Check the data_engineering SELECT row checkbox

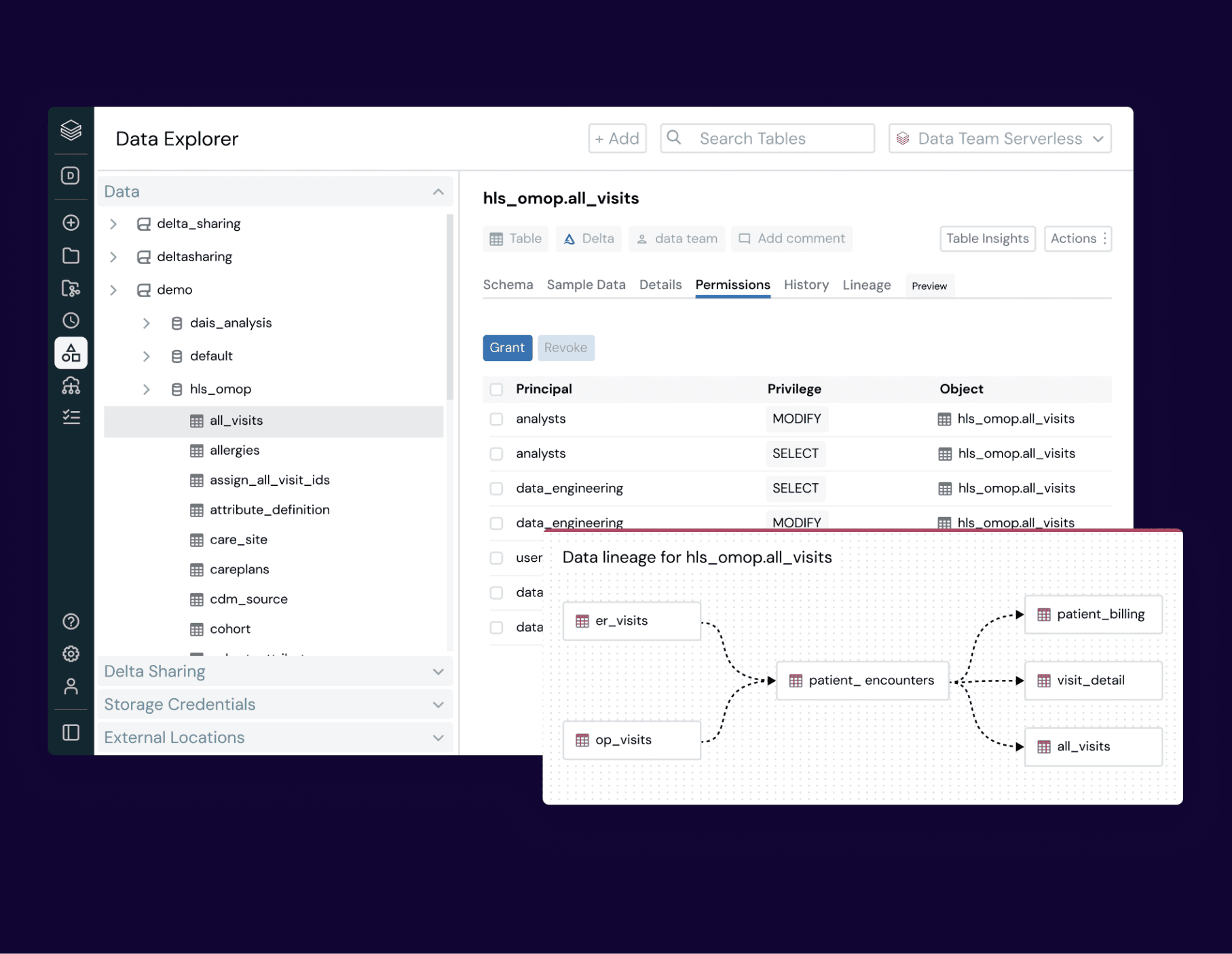pos(496,489)
